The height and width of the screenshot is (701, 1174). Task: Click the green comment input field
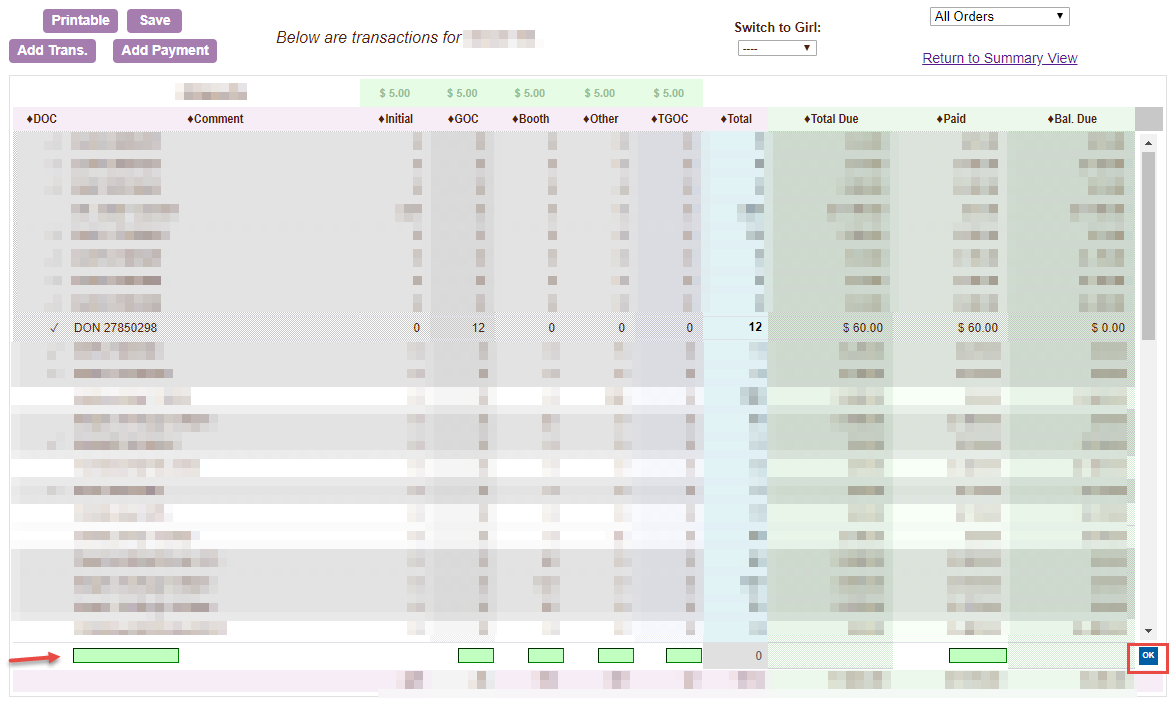coord(125,655)
